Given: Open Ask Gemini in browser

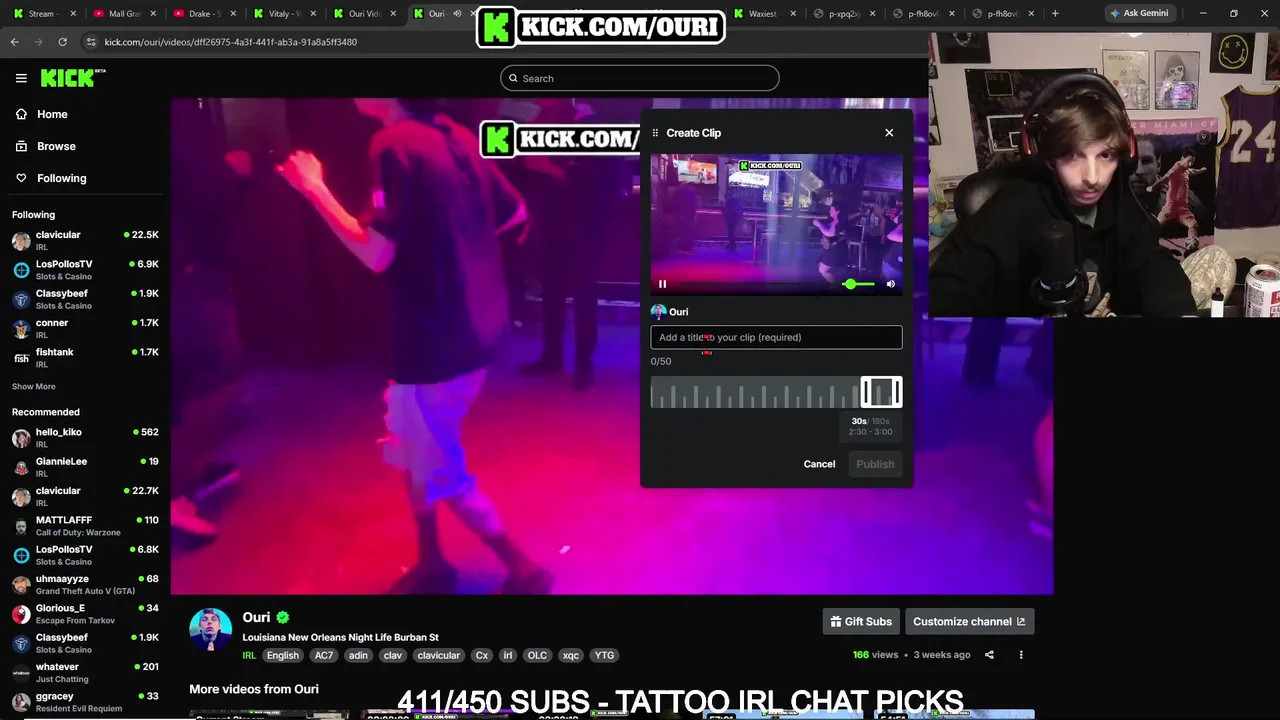Looking at the screenshot, I should [1138, 13].
